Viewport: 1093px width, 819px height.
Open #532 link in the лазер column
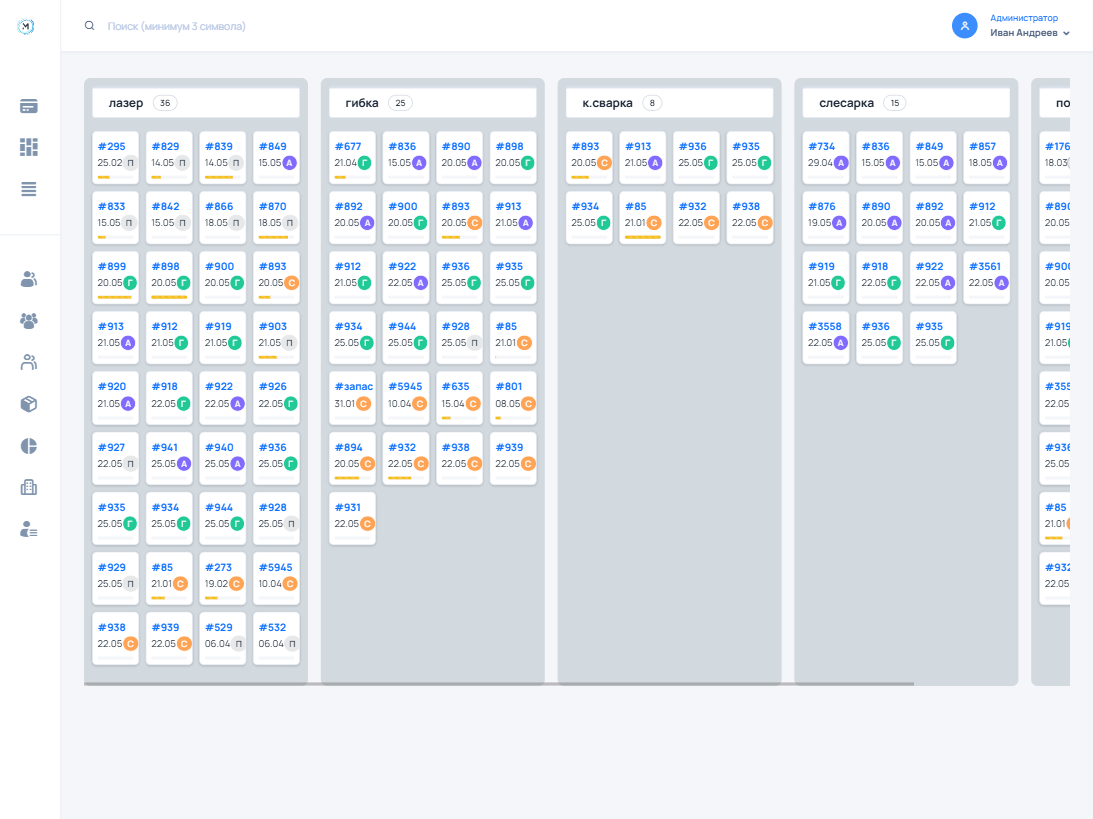click(x=273, y=627)
